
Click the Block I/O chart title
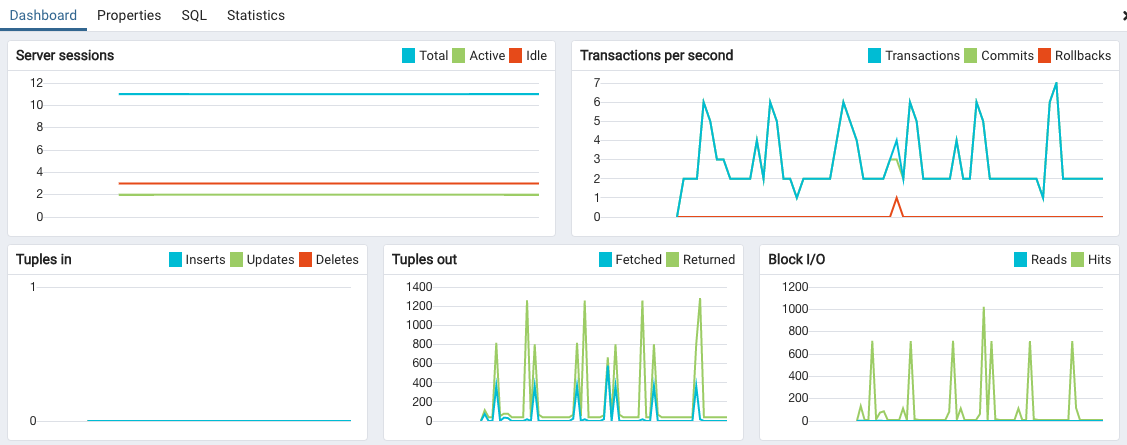coord(796,260)
